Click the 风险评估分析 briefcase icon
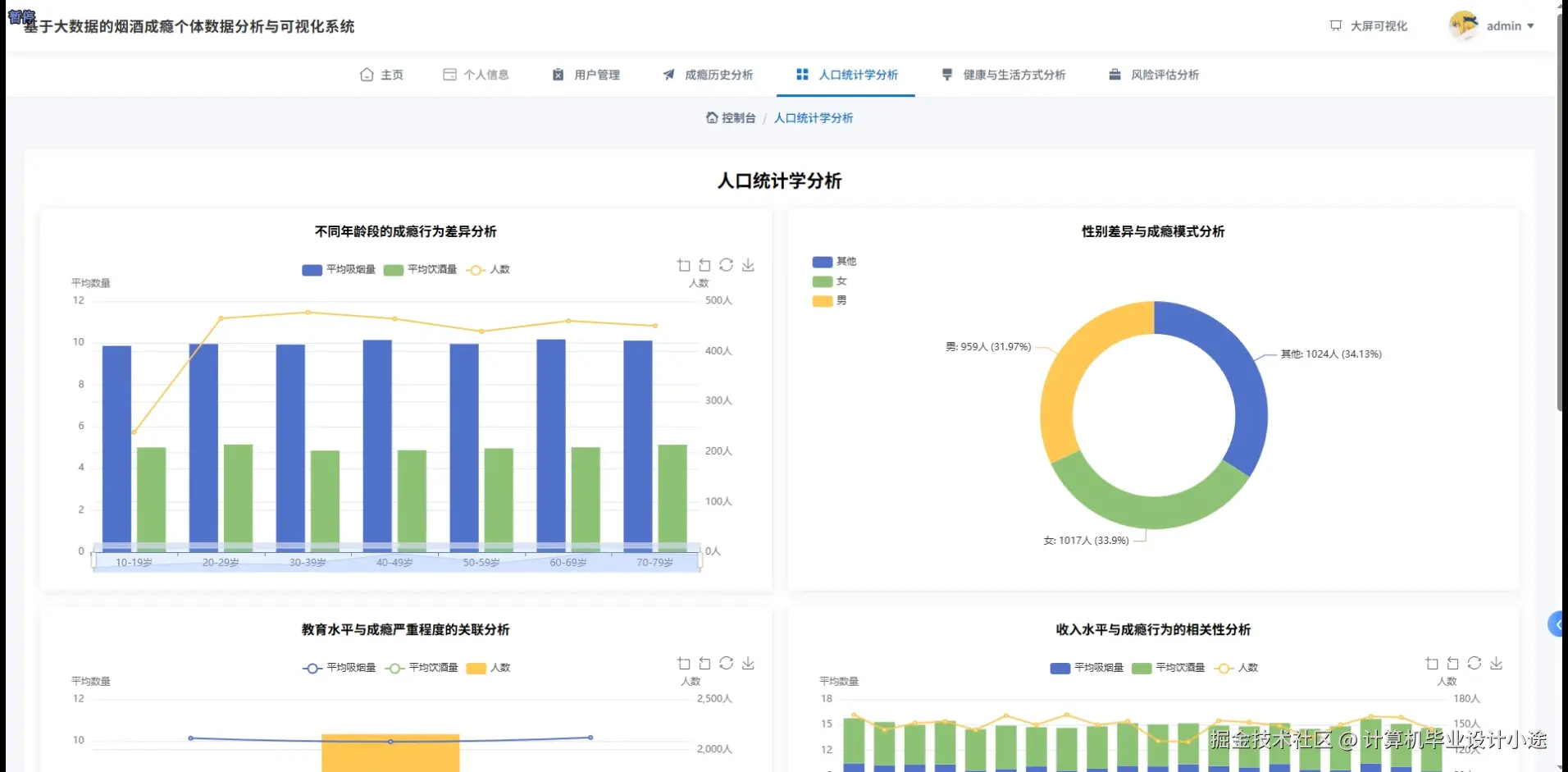The height and width of the screenshot is (772, 1568). 1114,75
